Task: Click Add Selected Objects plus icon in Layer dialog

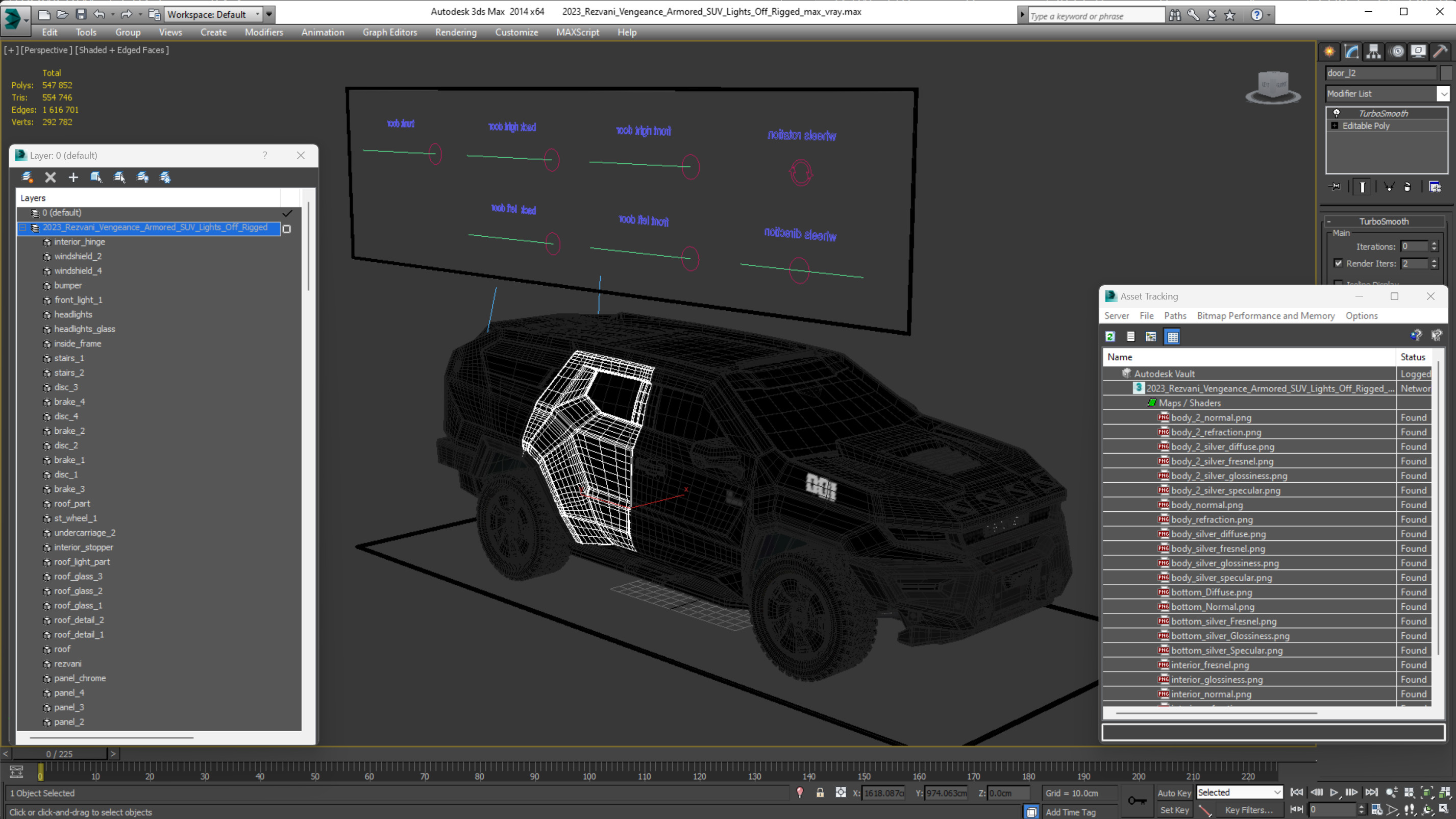Action: click(x=73, y=178)
